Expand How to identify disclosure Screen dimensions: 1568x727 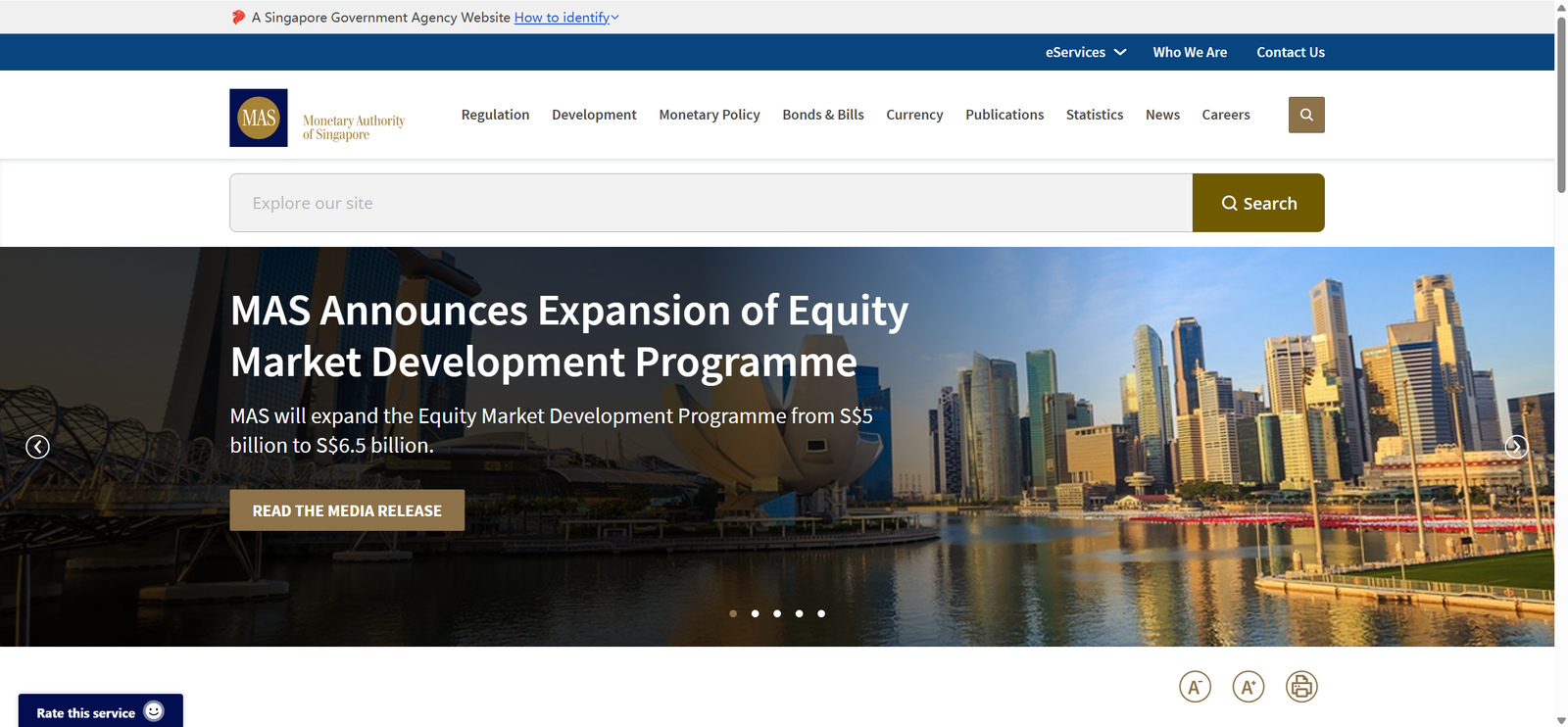coord(565,18)
